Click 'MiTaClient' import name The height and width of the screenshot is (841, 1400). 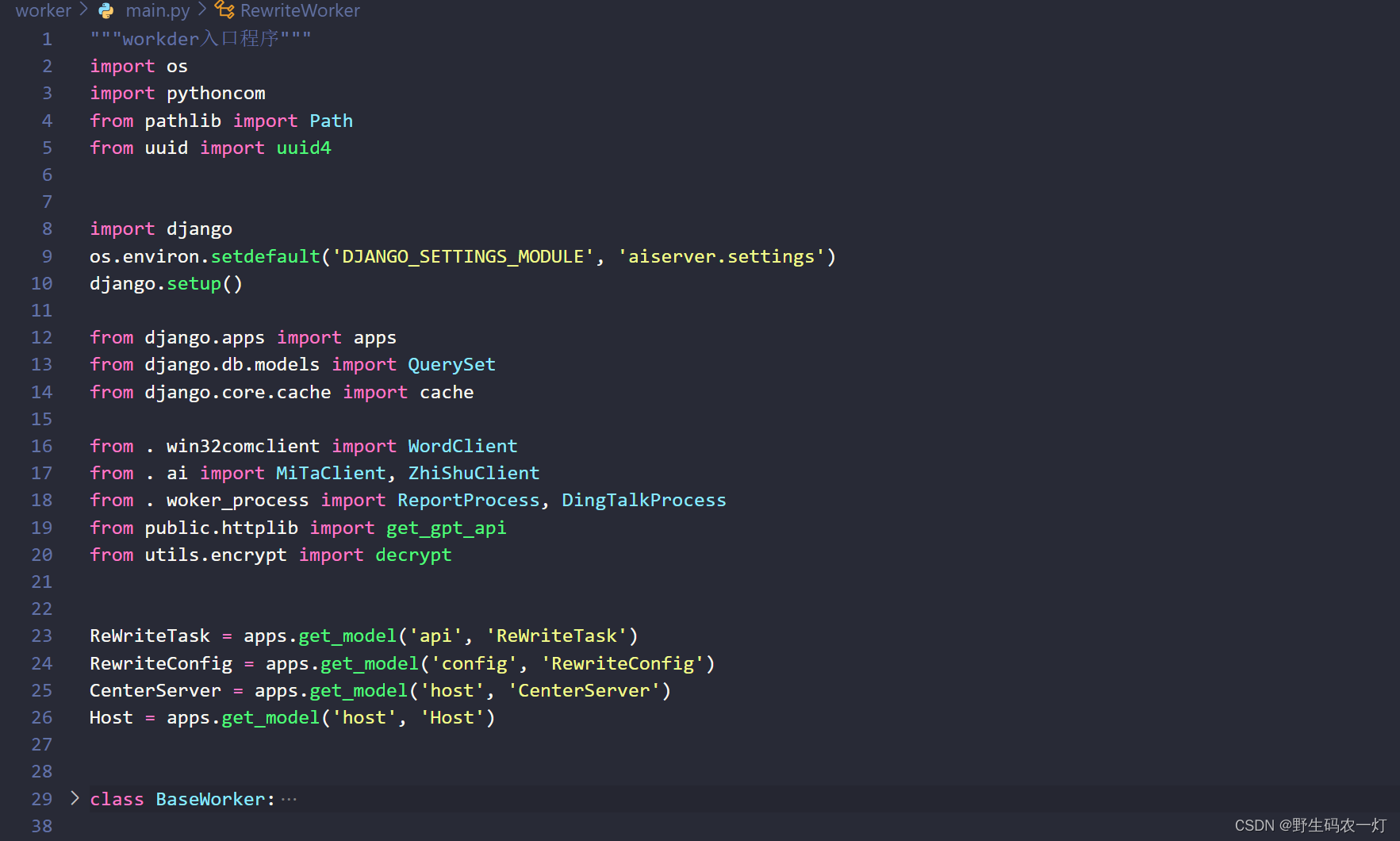(x=331, y=473)
